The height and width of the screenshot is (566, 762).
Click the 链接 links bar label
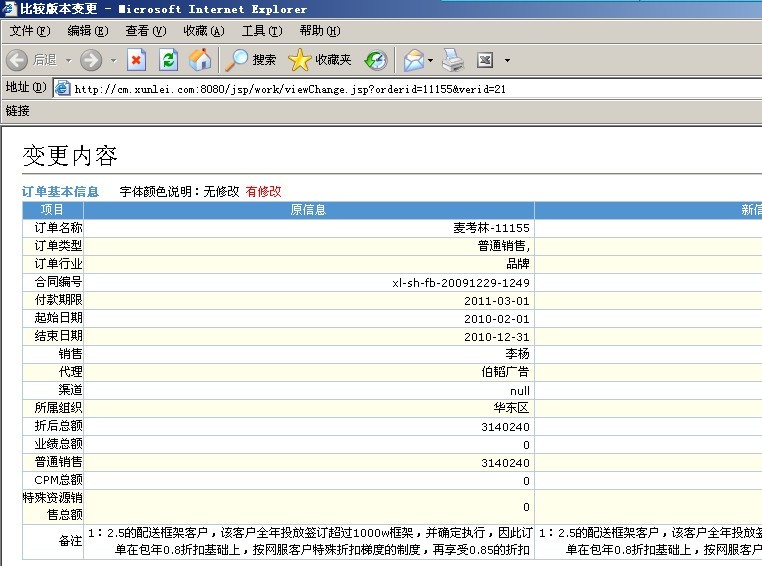pos(17,111)
